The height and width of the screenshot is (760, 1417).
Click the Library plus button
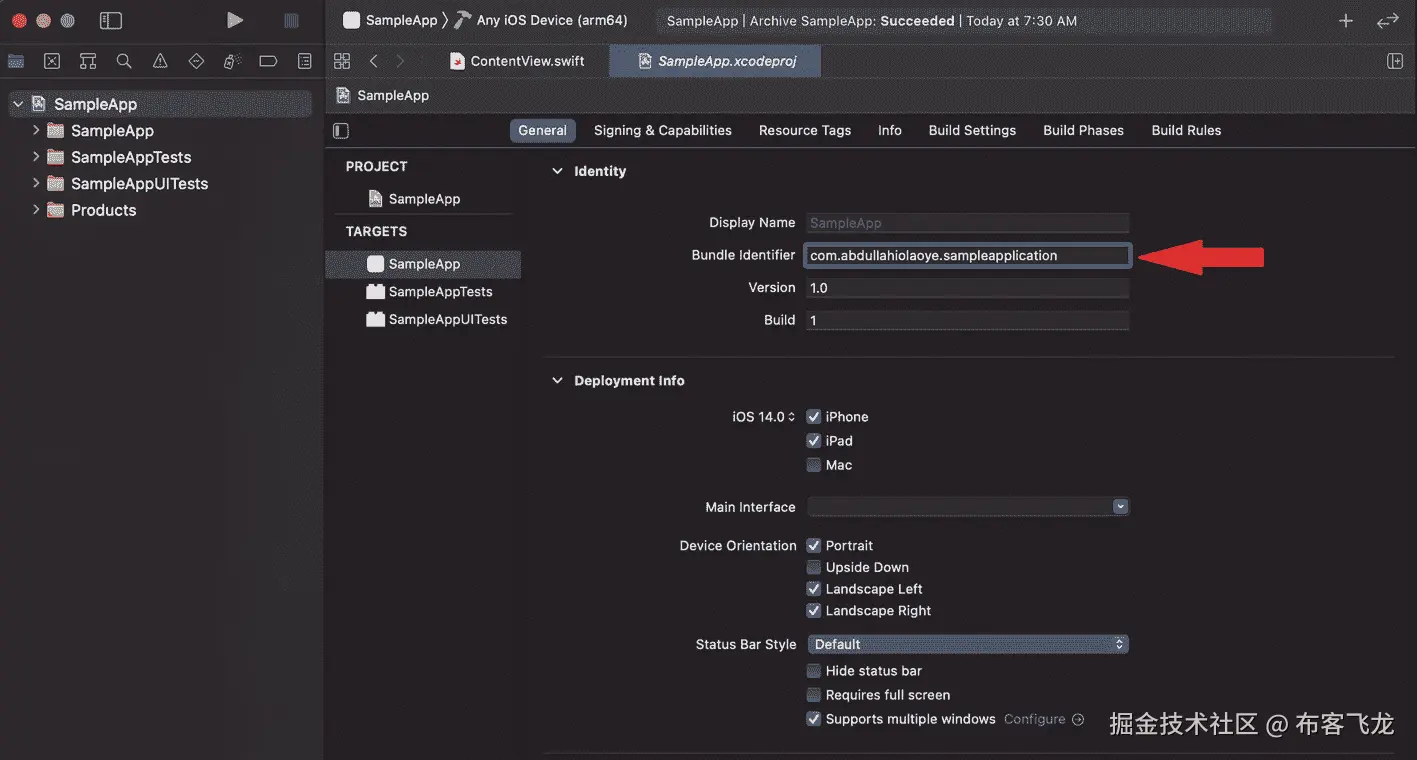pyautogui.click(x=1346, y=20)
